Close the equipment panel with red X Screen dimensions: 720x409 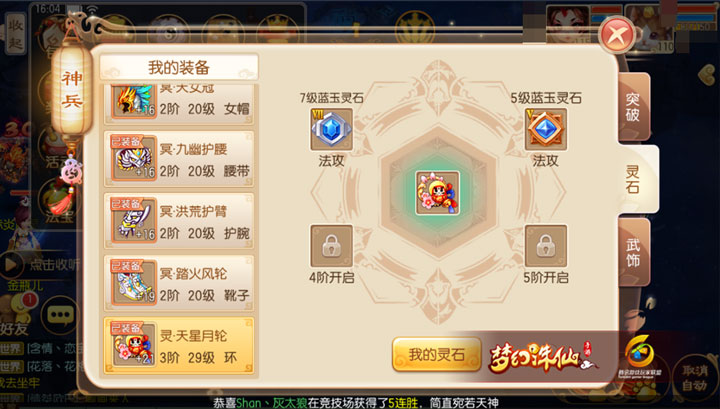pos(617,35)
